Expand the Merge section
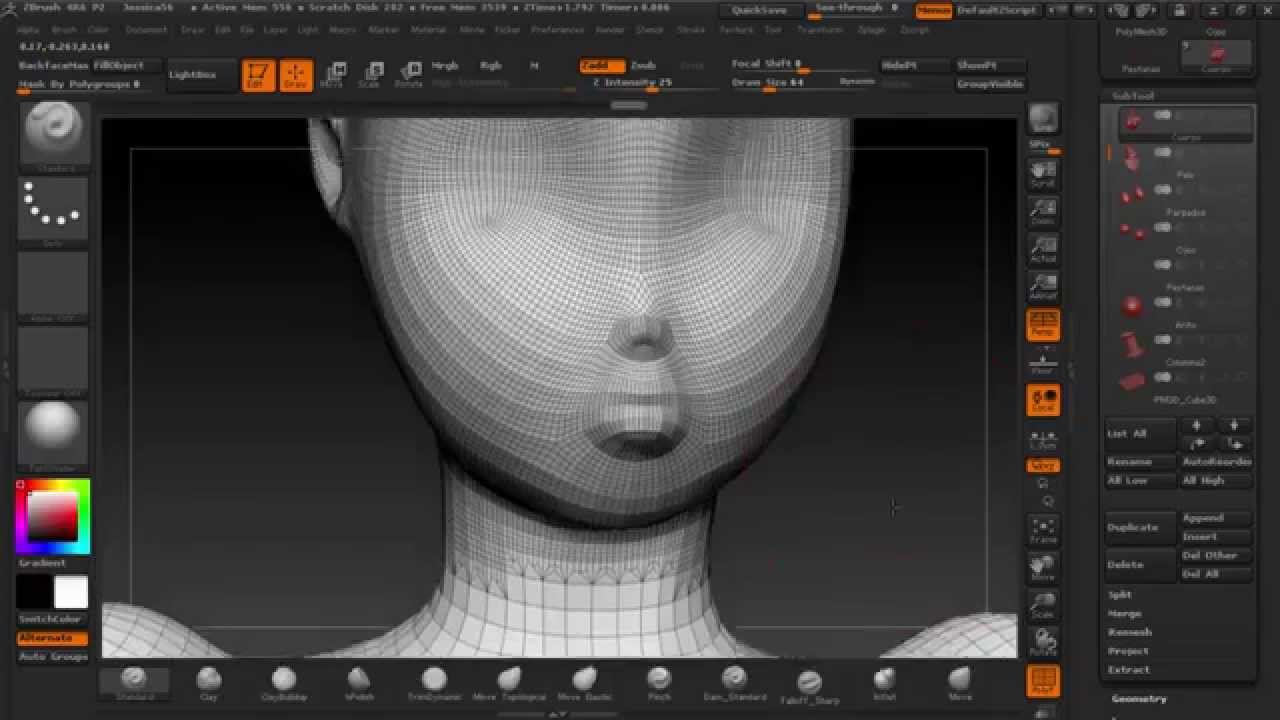 [1124, 614]
